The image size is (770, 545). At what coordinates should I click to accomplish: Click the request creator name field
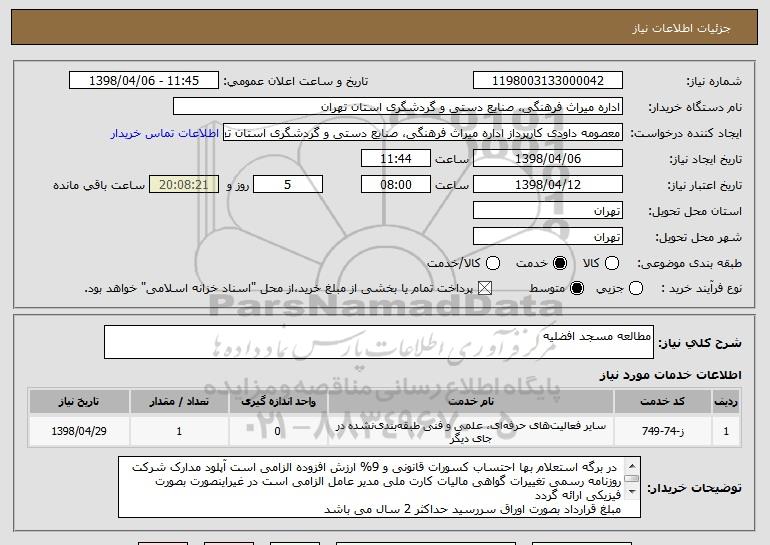423,133
